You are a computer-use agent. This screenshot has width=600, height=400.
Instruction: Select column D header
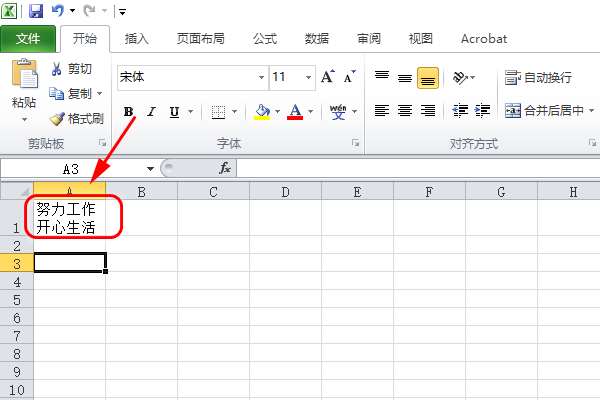point(285,191)
